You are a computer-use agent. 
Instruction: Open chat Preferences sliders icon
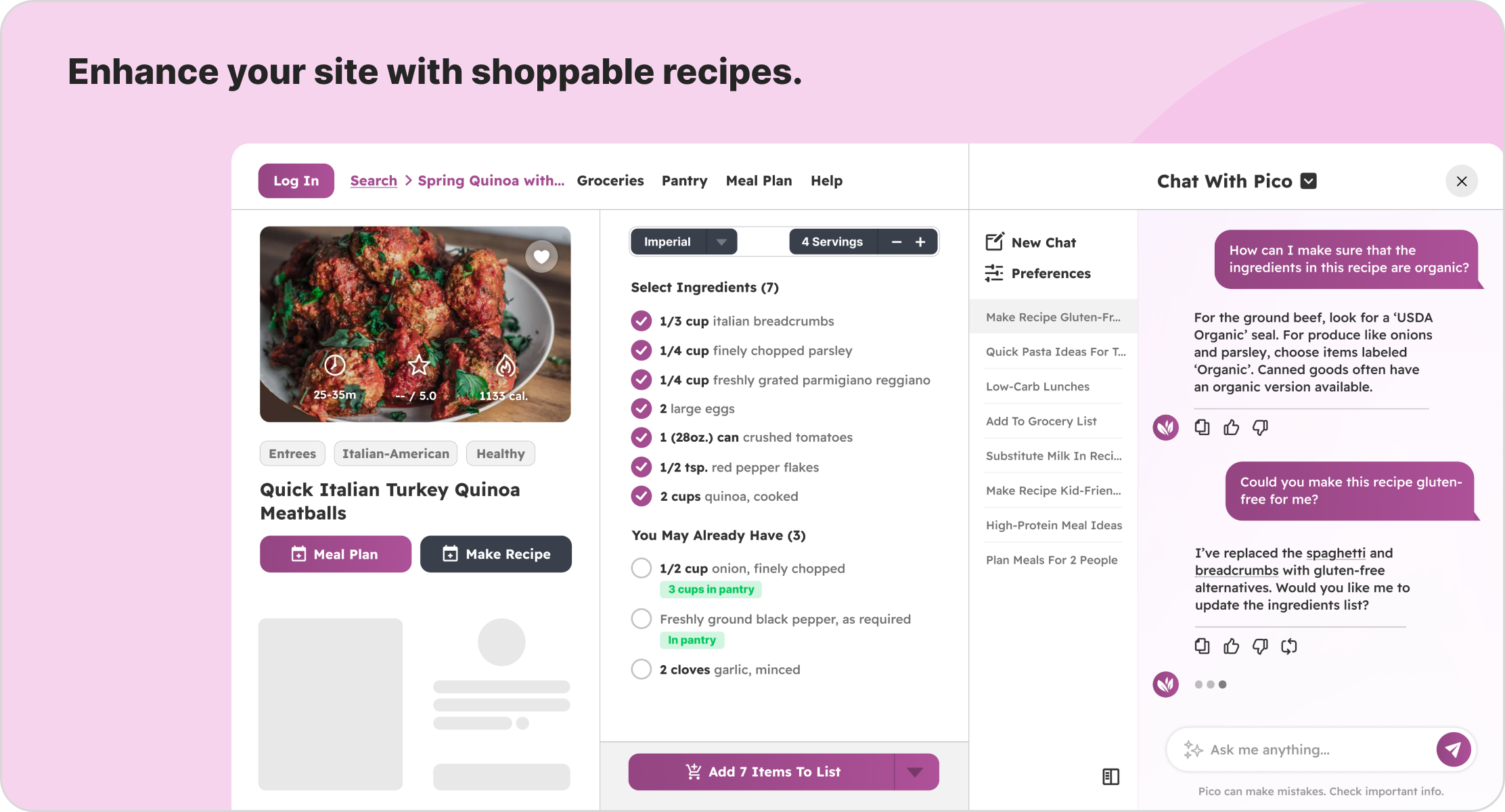click(x=994, y=273)
